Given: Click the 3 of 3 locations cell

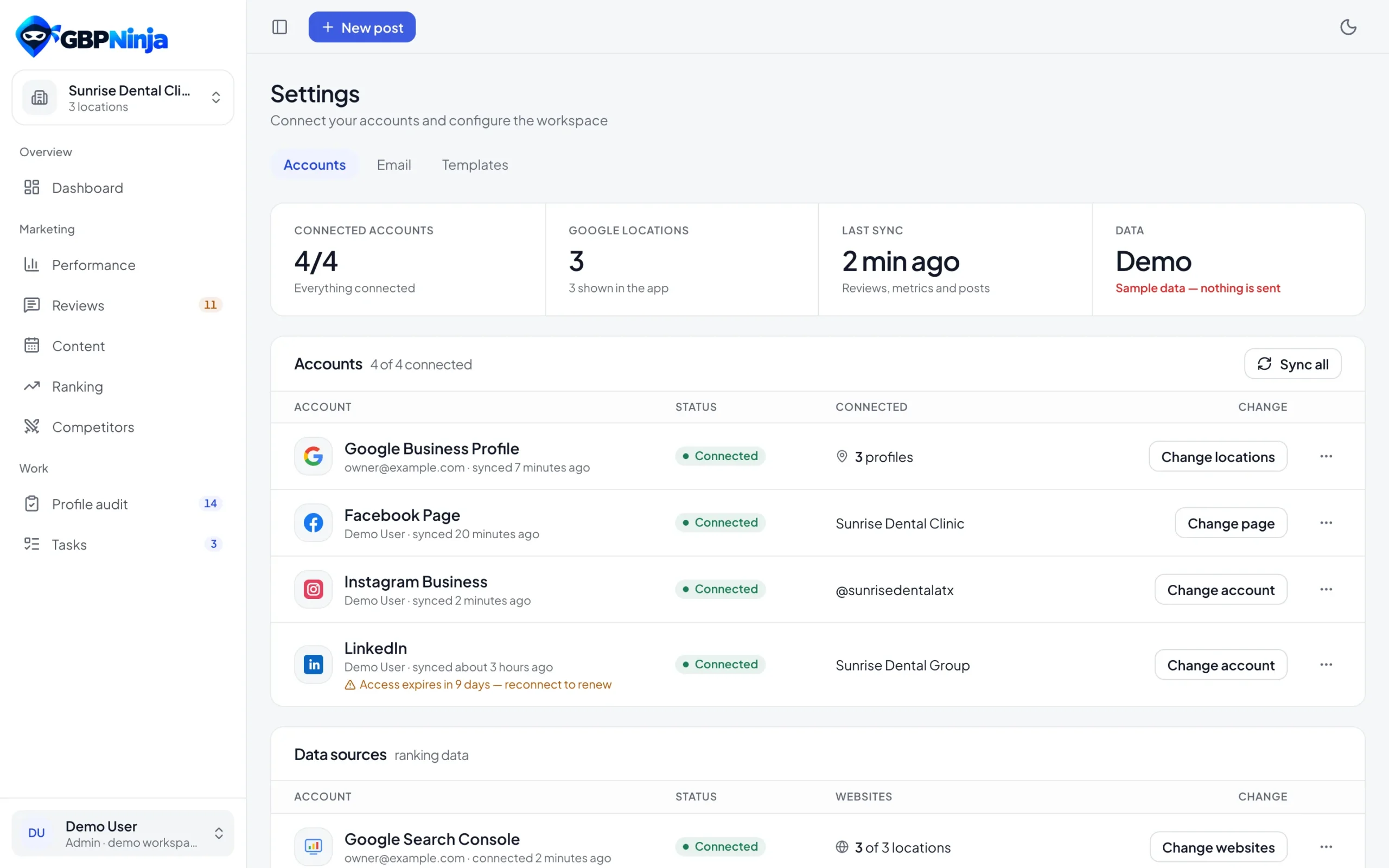Looking at the screenshot, I should point(893,847).
